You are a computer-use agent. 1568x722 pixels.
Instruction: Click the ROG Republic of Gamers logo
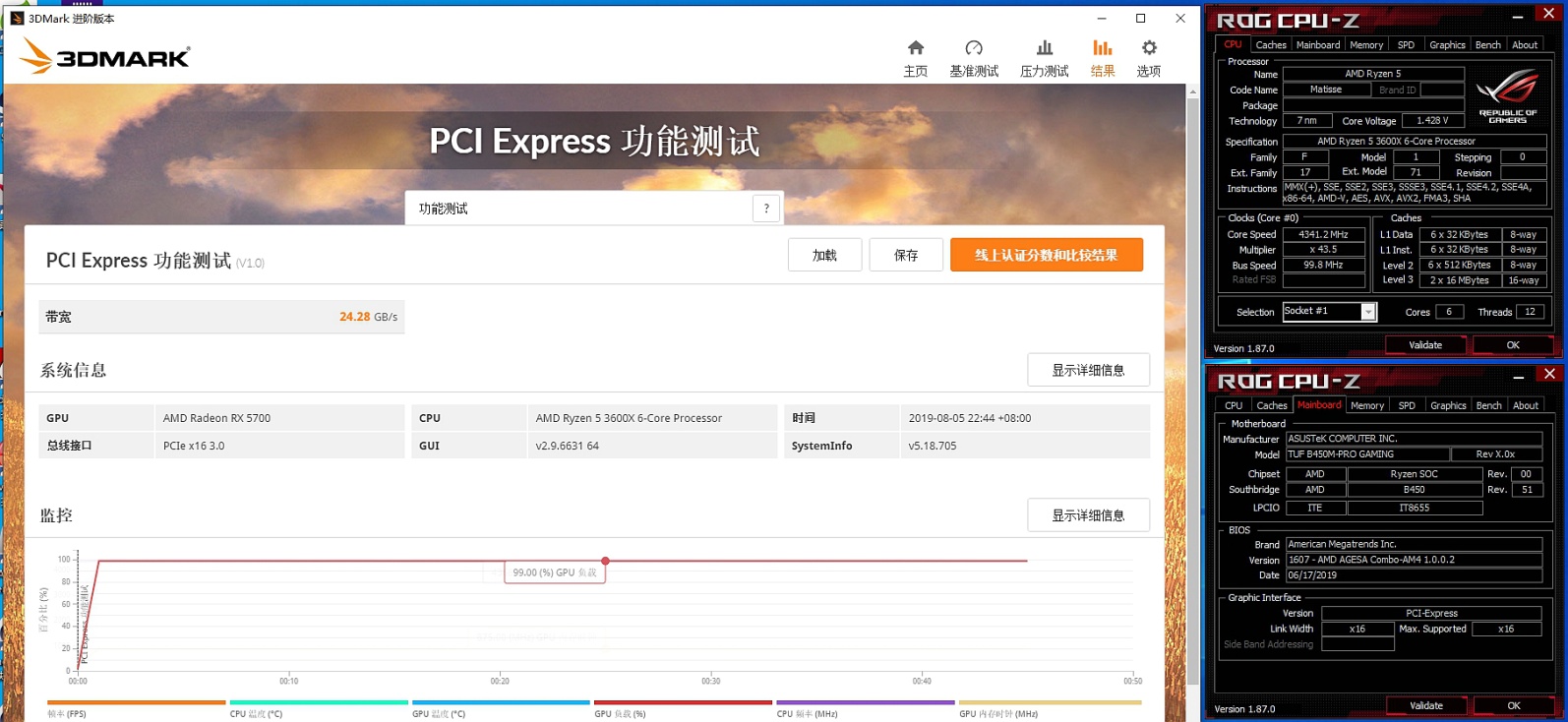coord(1508,95)
